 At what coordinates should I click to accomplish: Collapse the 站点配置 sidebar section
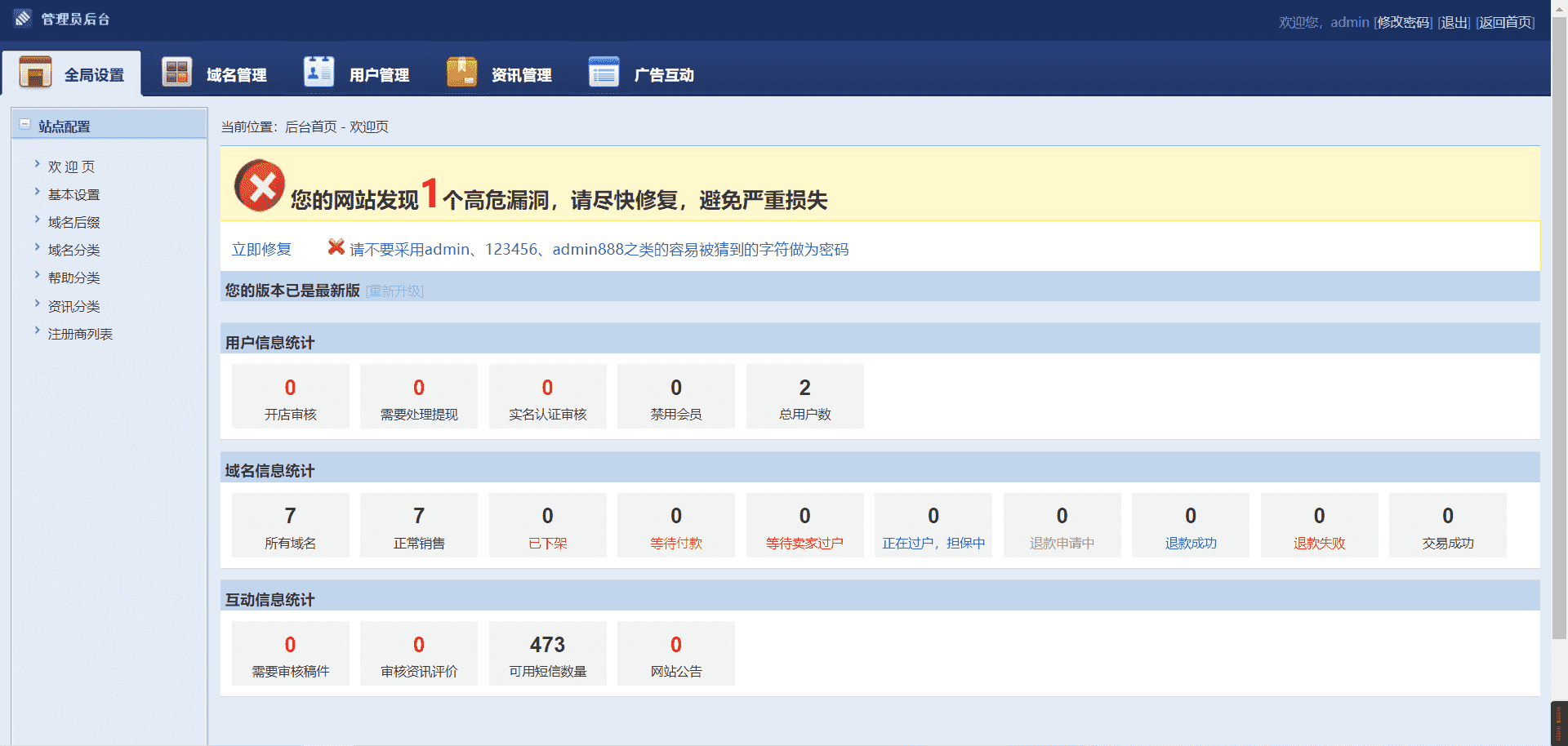click(25, 125)
